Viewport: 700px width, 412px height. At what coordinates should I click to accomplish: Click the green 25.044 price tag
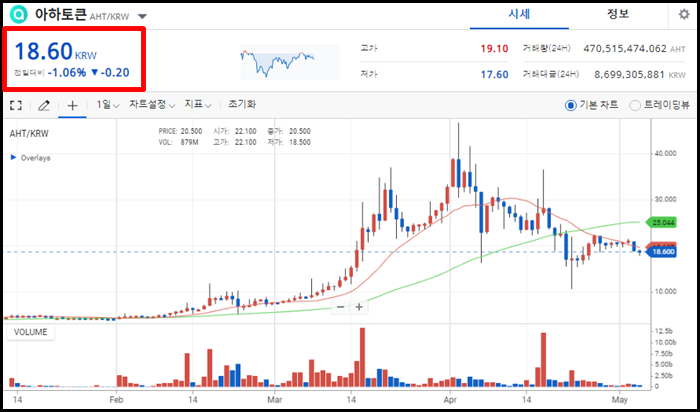pyautogui.click(x=663, y=222)
